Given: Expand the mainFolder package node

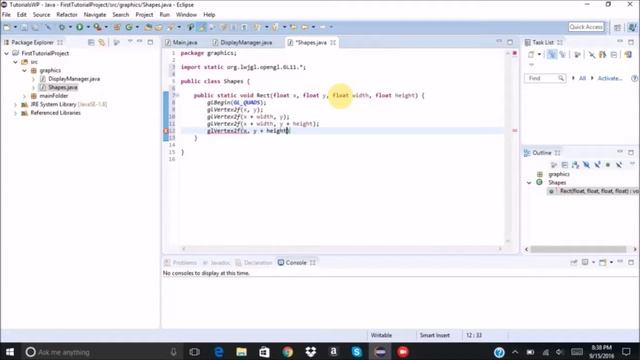Looking at the screenshot, I should 24,96.
